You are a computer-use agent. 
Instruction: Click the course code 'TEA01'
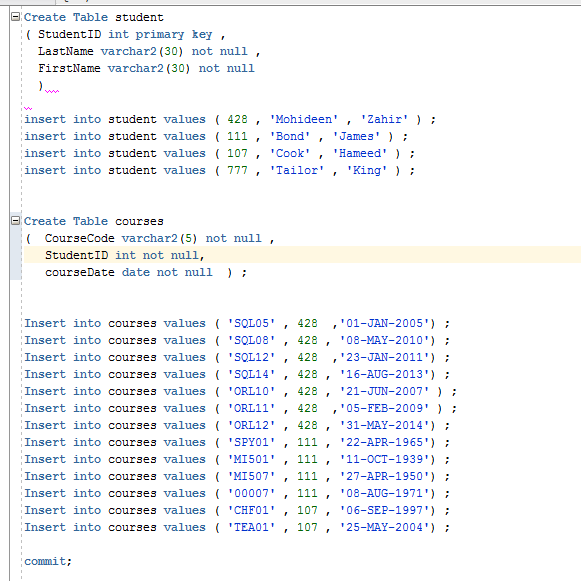pos(251,527)
